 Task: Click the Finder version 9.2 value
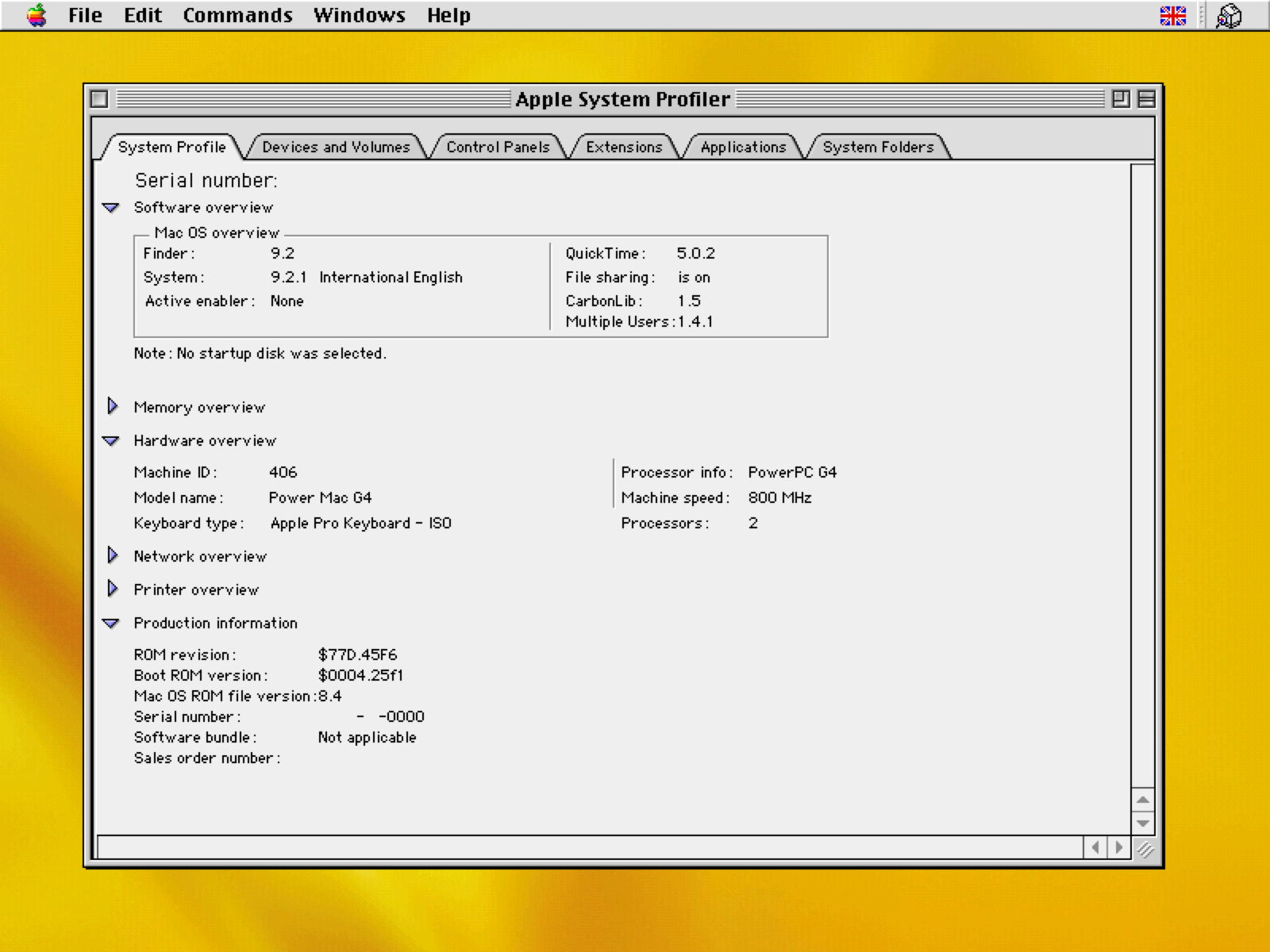283,253
